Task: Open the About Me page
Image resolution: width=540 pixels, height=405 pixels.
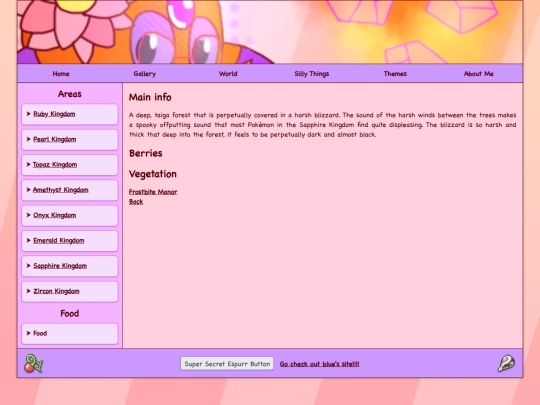Action: (x=479, y=74)
